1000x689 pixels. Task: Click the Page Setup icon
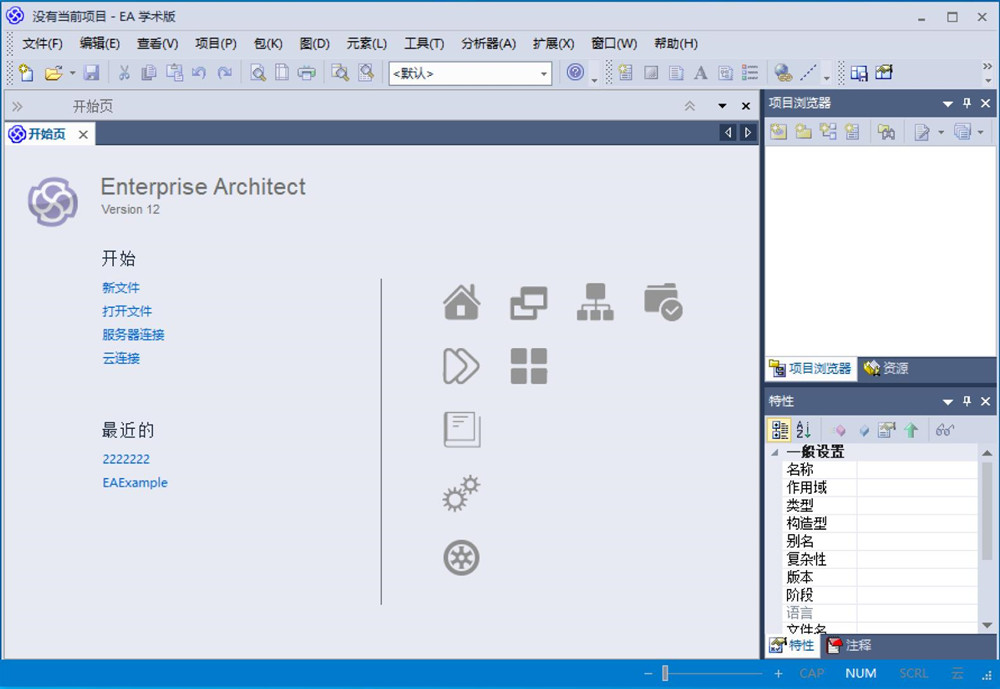(282, 73)
